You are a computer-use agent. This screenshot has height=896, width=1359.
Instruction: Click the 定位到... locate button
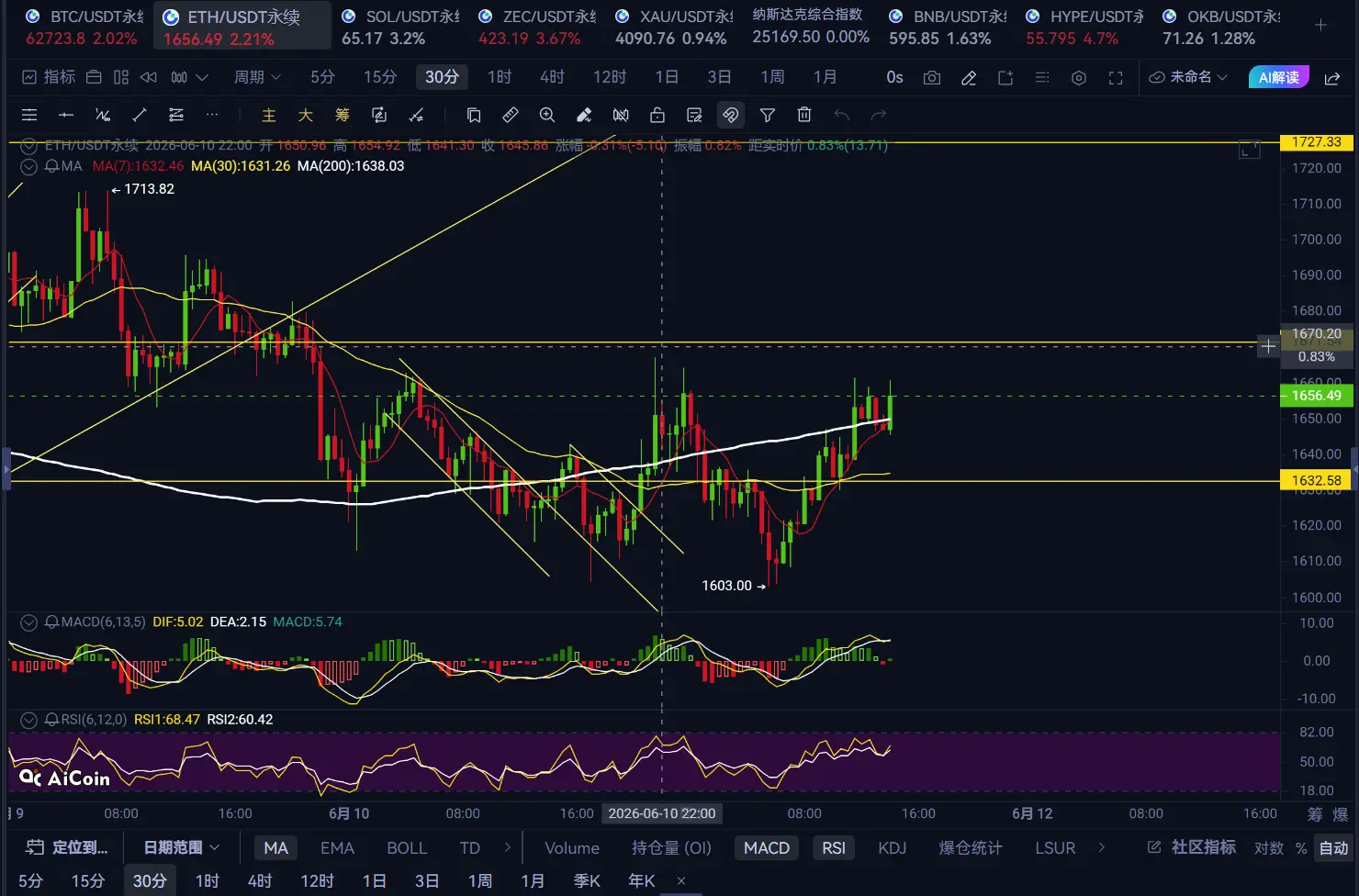click(x=67, y=847)
